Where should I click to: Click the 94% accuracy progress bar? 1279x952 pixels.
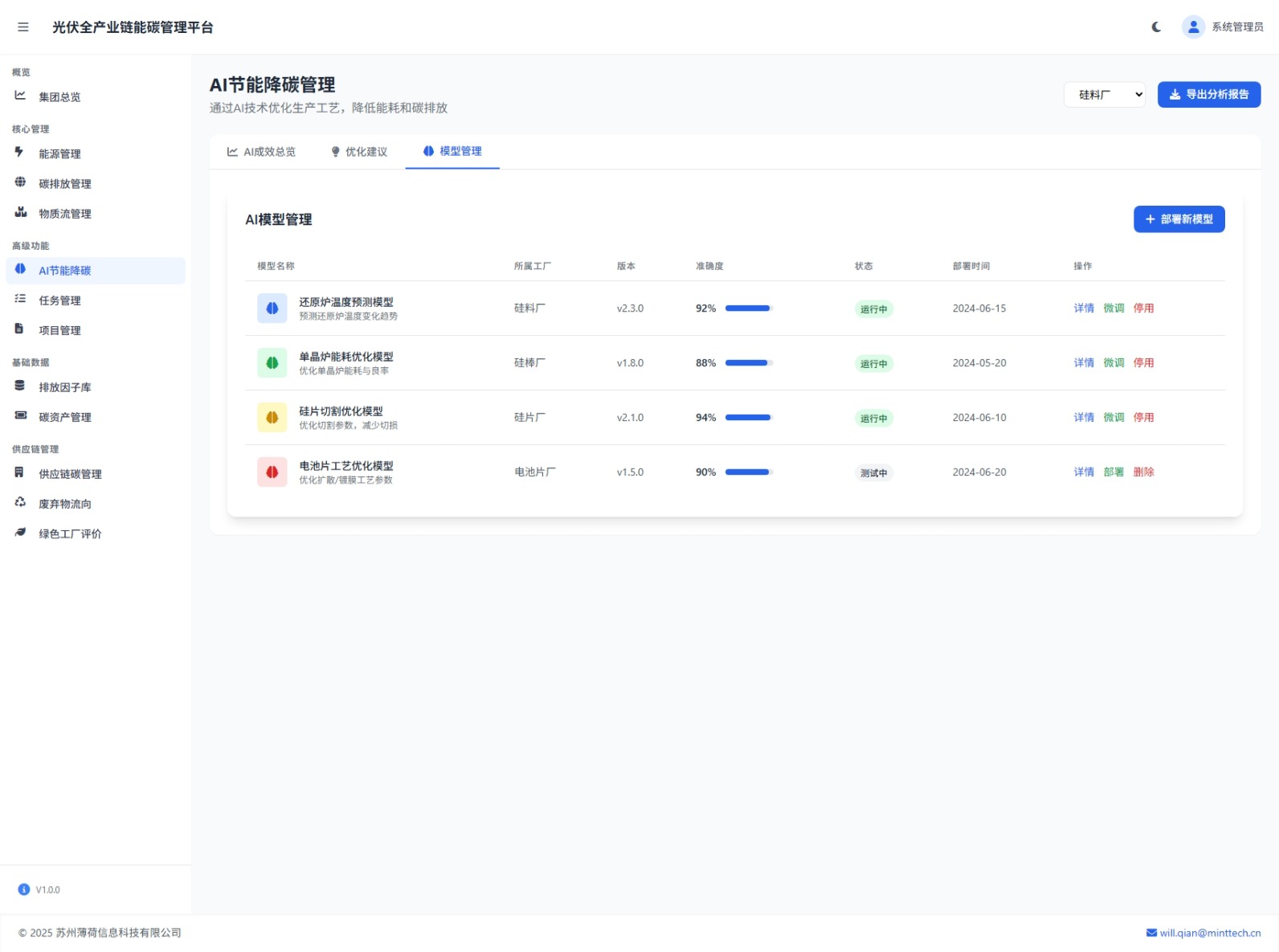tap(748, 418)
